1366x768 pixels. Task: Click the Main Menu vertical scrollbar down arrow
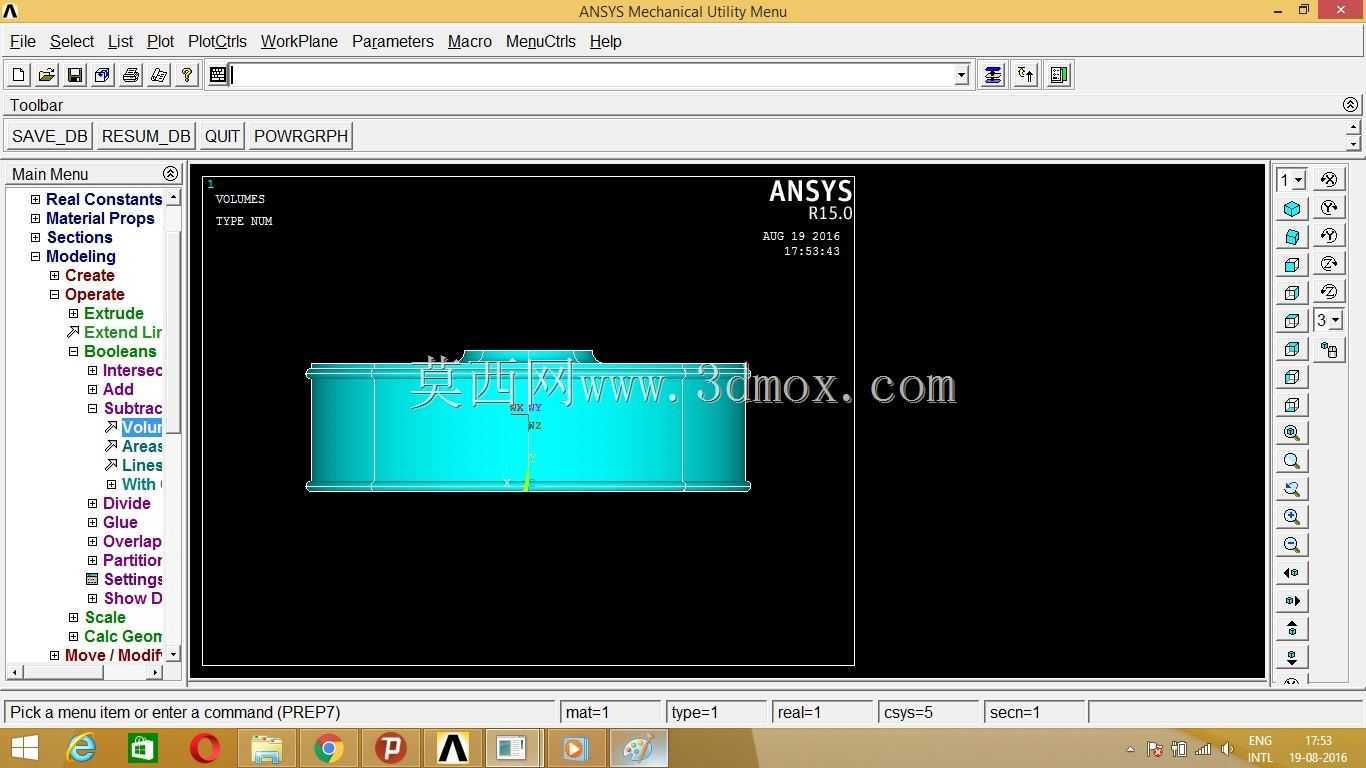[173, 654]
